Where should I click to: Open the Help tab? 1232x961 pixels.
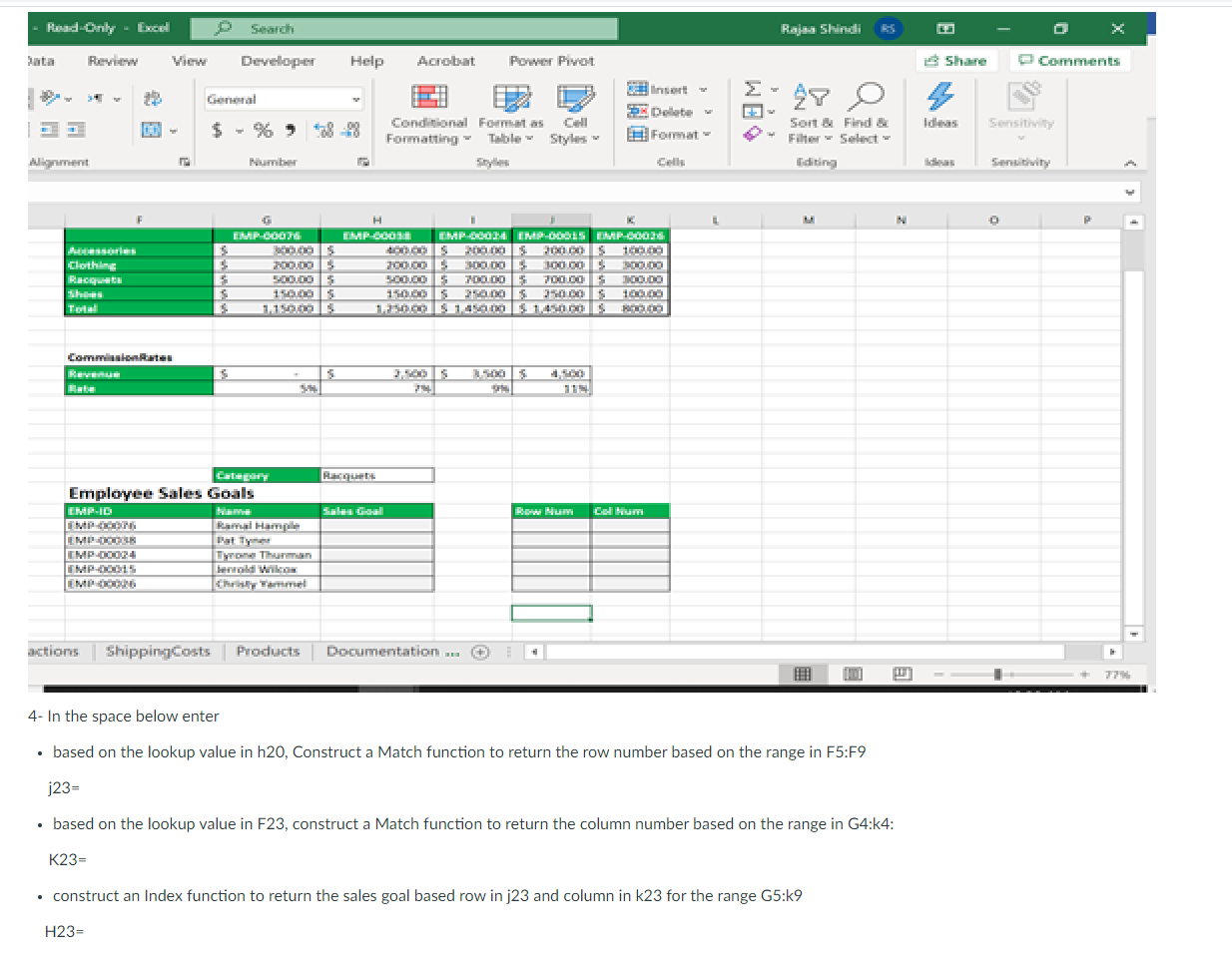point(366,61)
